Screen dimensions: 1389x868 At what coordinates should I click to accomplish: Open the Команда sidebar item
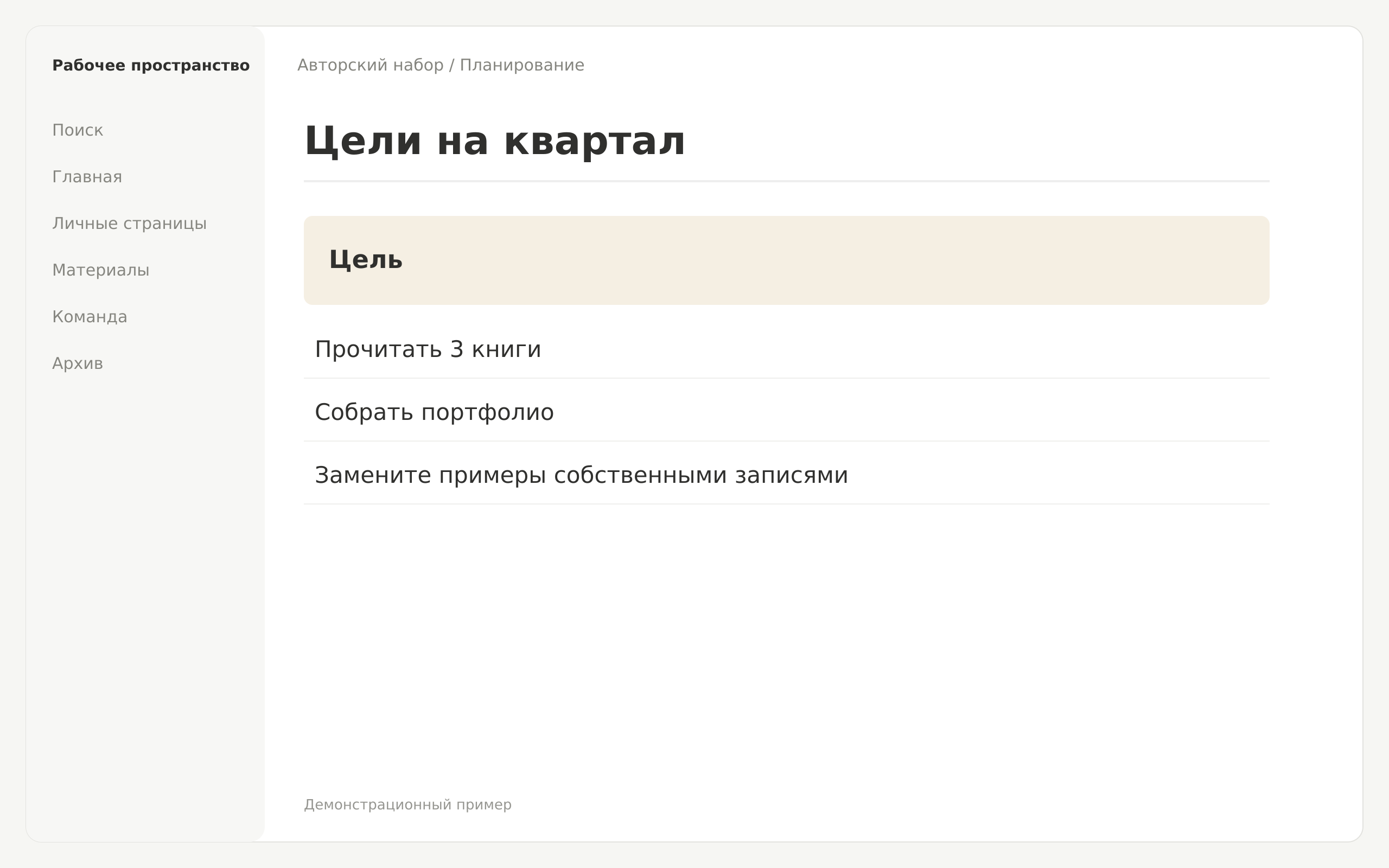click(90, 317)
